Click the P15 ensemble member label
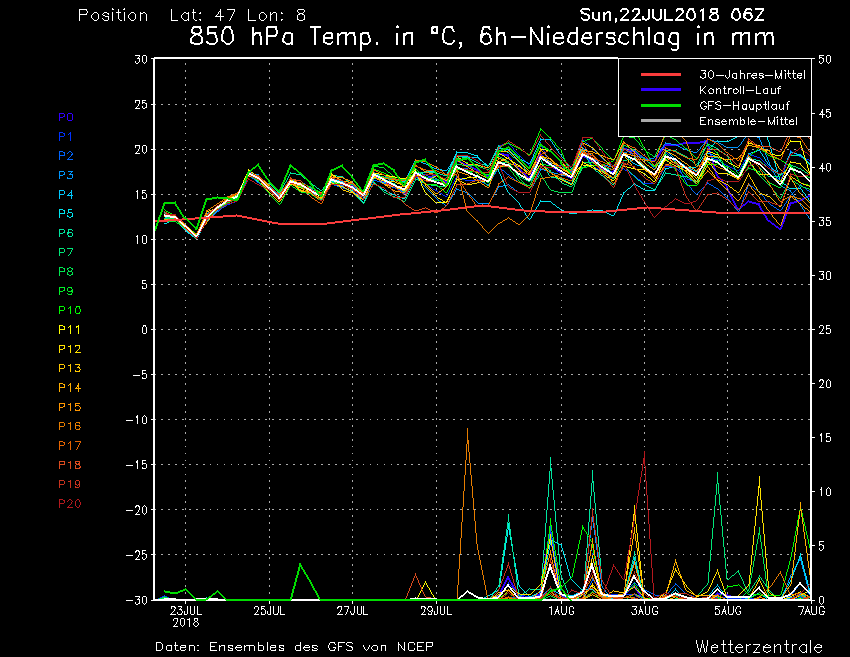 [x=69, y=407]
